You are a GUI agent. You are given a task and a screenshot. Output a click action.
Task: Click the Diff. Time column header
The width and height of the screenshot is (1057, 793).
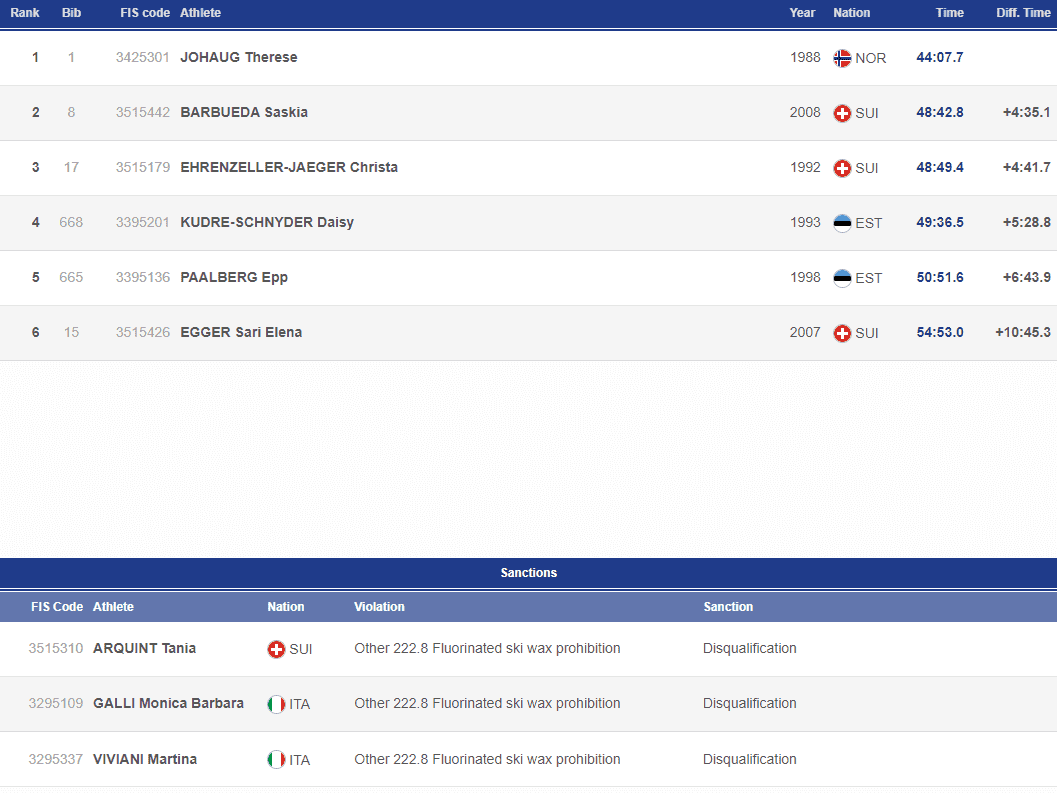click(x=1023, y=13)
